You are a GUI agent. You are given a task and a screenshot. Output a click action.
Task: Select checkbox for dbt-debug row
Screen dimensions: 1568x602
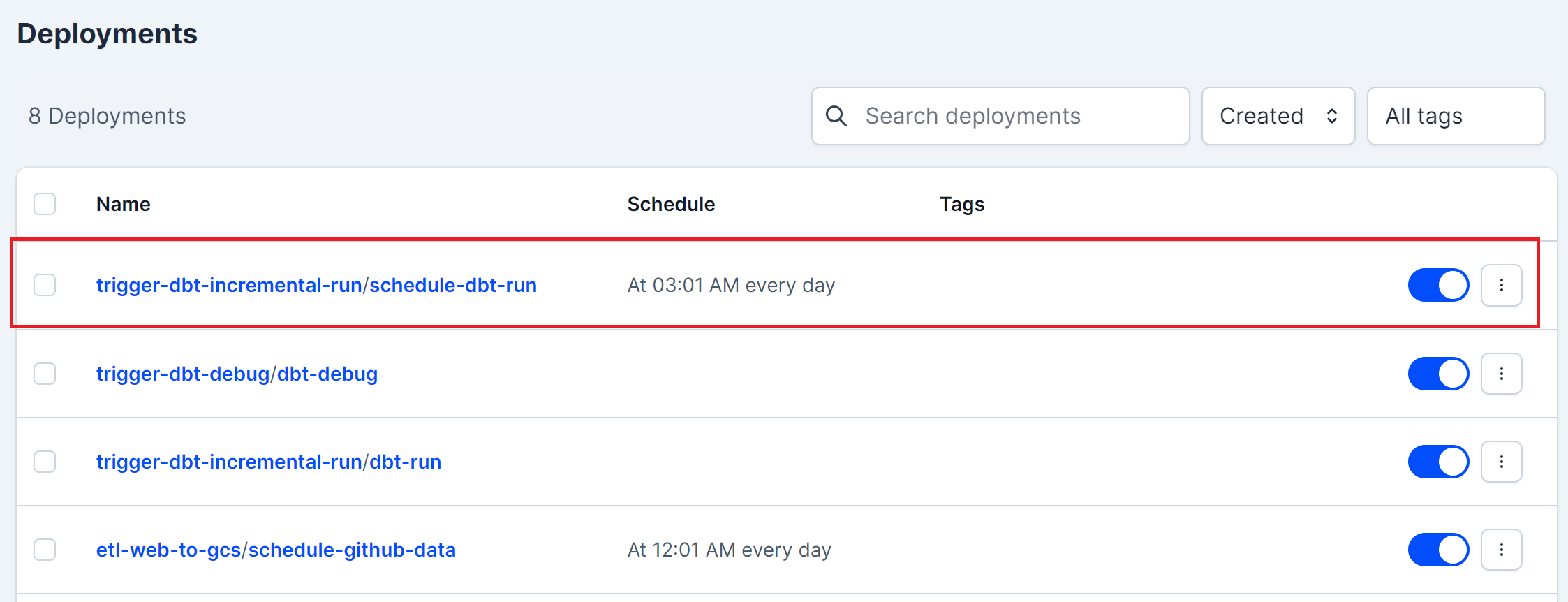click(x=45, y=374)
